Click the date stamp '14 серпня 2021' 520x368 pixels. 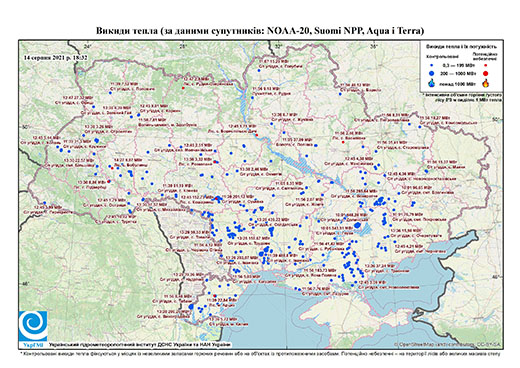56,57
